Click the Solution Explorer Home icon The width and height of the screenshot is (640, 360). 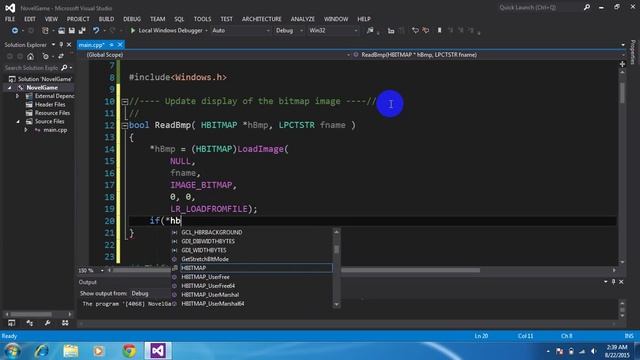click(31, 56)
